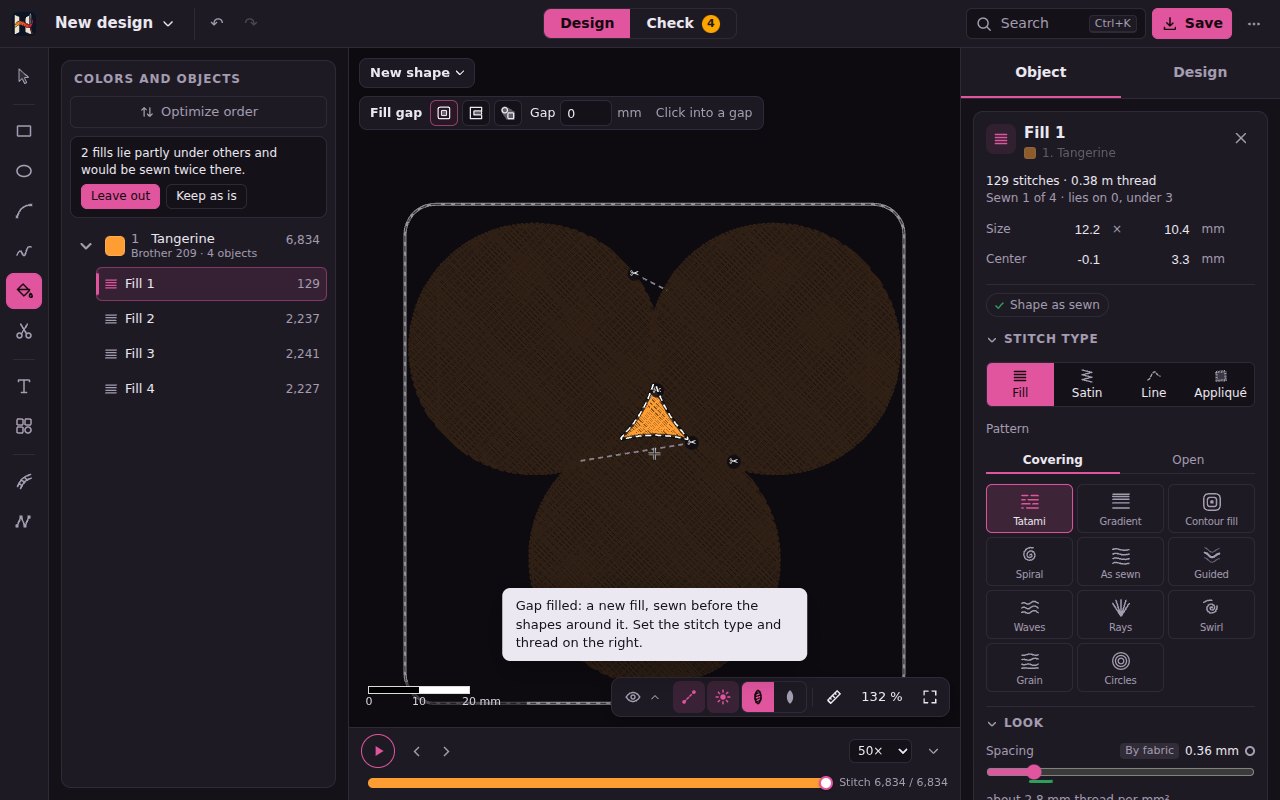Viewport: 1280px width, 800px height.
Task: Toggle the travel stitch lines display
Action: point(688,697)
